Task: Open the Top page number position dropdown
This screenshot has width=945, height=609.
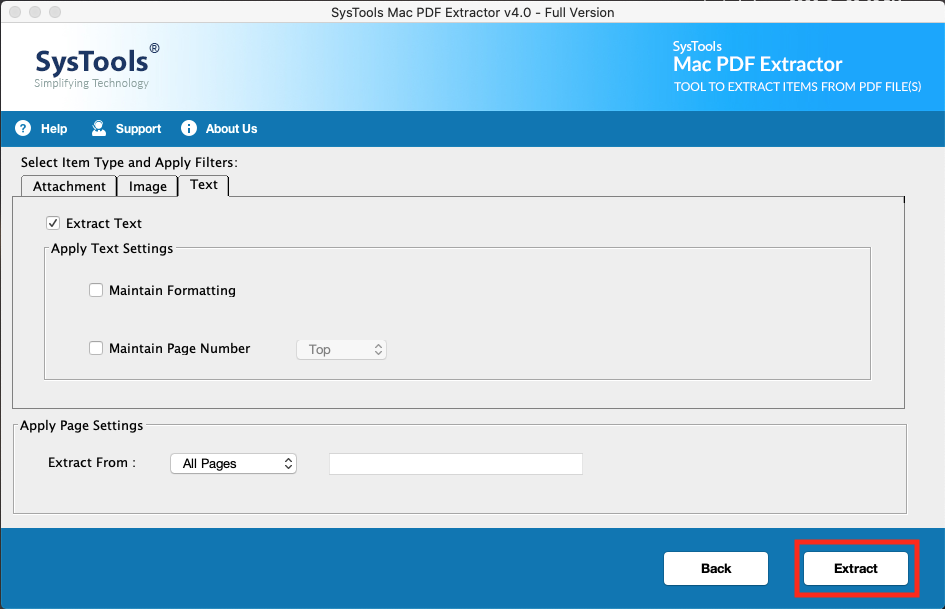Action: [341, 350]
